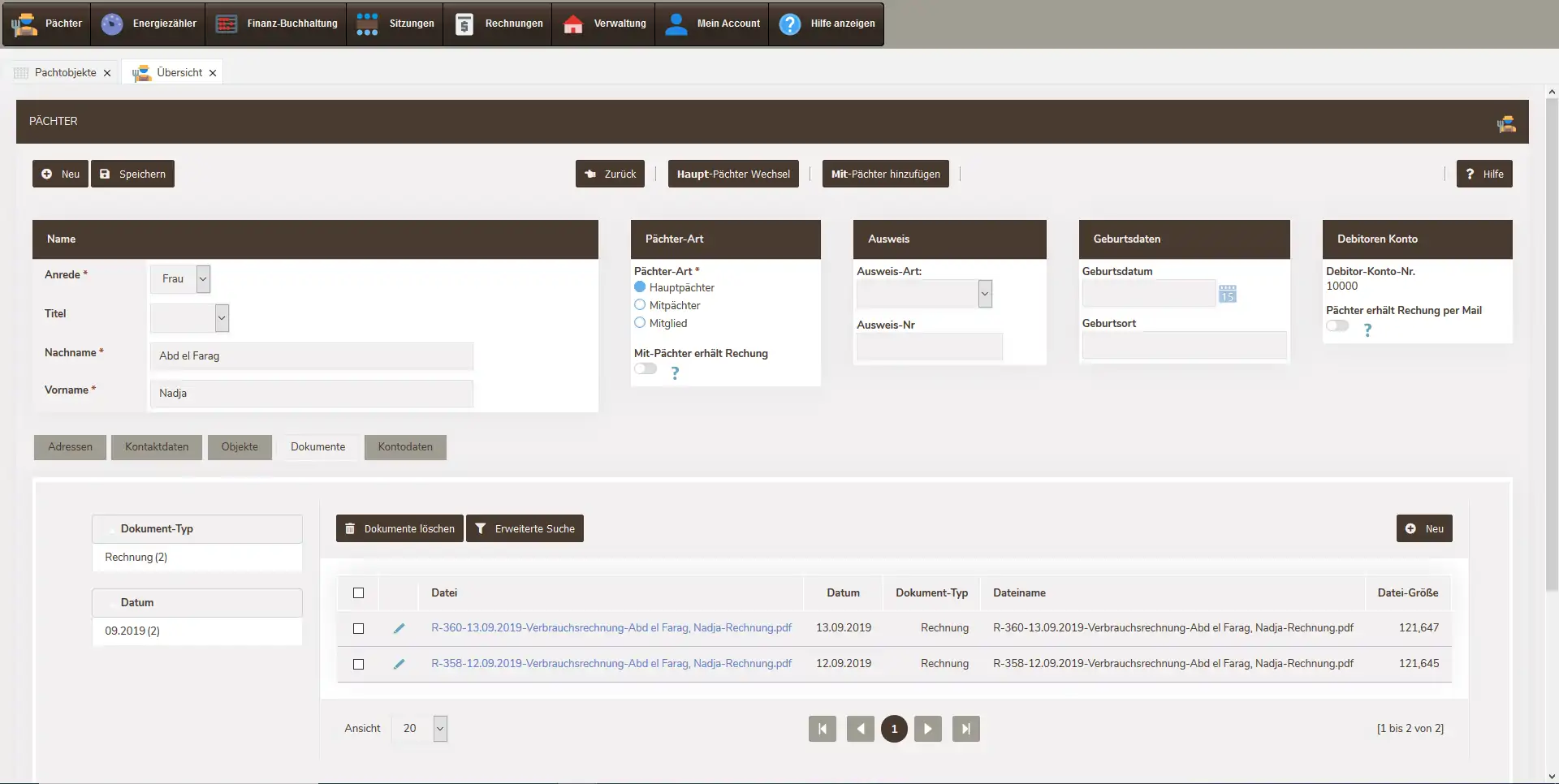Image resolution: width=1559 pixels, height=784 pixels.
Task: Check the box for the R-358 document row
Action: click(358, 664)
